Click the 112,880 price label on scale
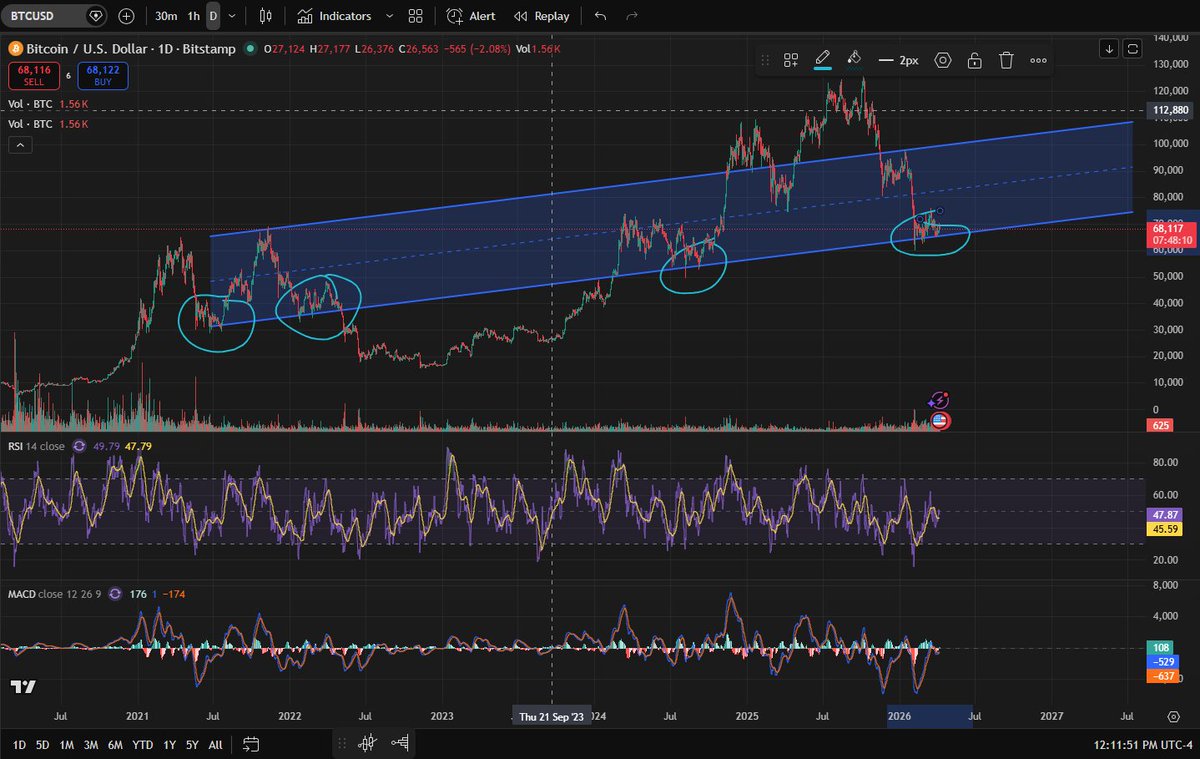Screen dimensions: 1200x759 (1171, 110)
